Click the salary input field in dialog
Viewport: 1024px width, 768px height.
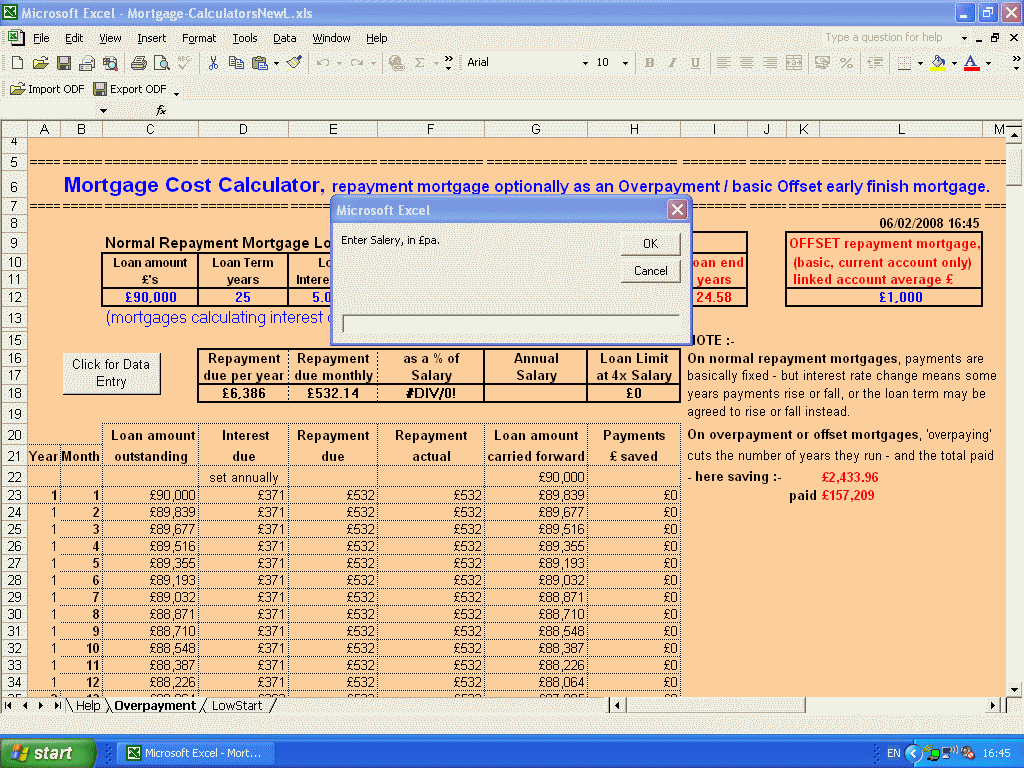click(511, 324)
